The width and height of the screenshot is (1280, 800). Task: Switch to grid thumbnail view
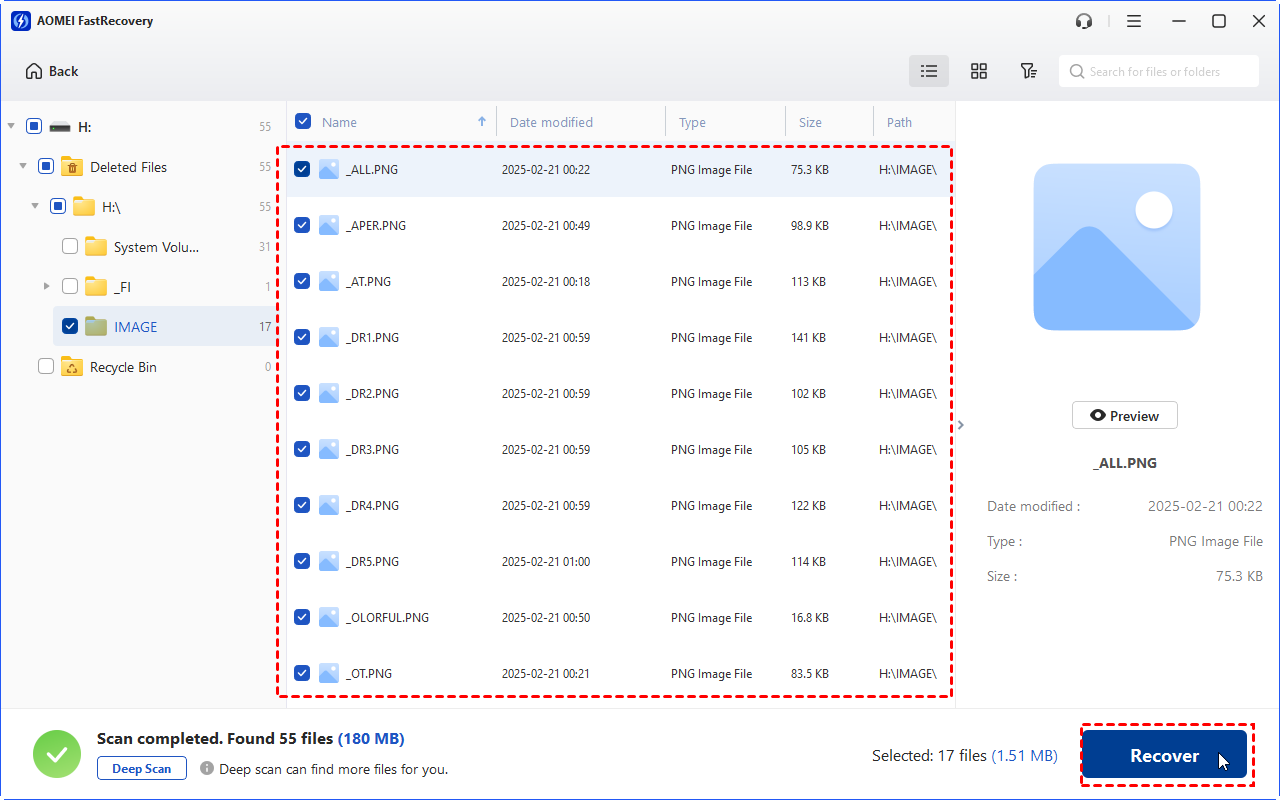[x=979, y=71]
